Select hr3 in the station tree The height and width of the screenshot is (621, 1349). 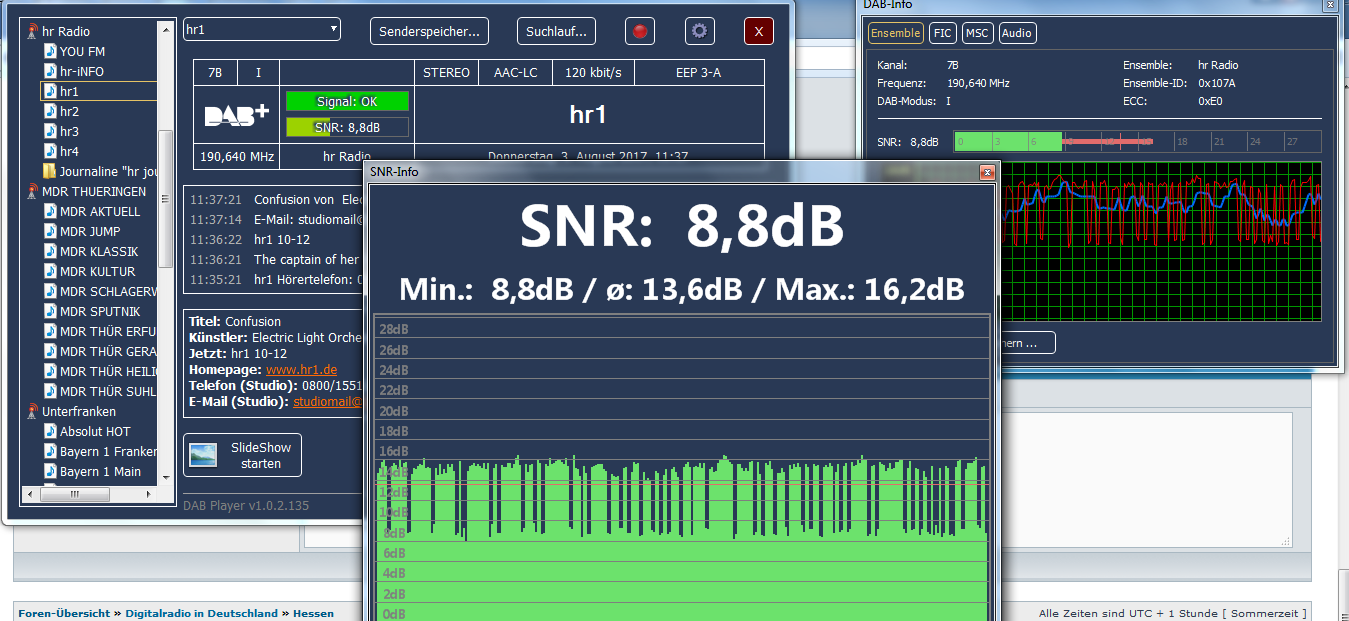click(x=69, y=131)
